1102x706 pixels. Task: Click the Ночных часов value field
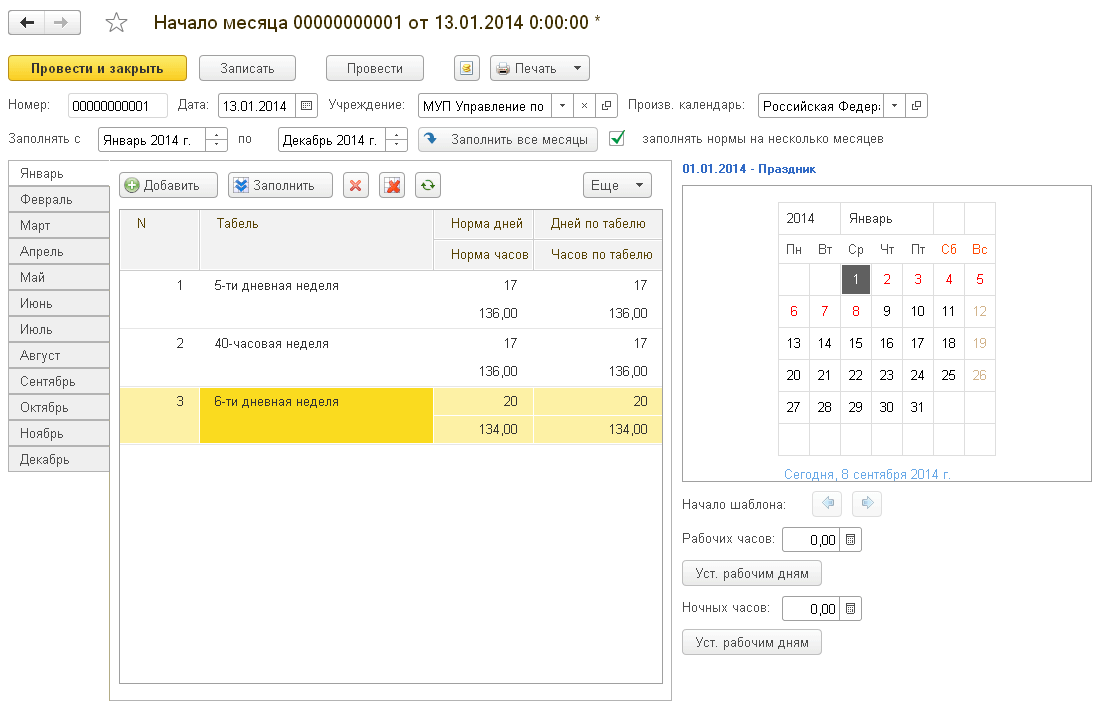coord(811,608)
